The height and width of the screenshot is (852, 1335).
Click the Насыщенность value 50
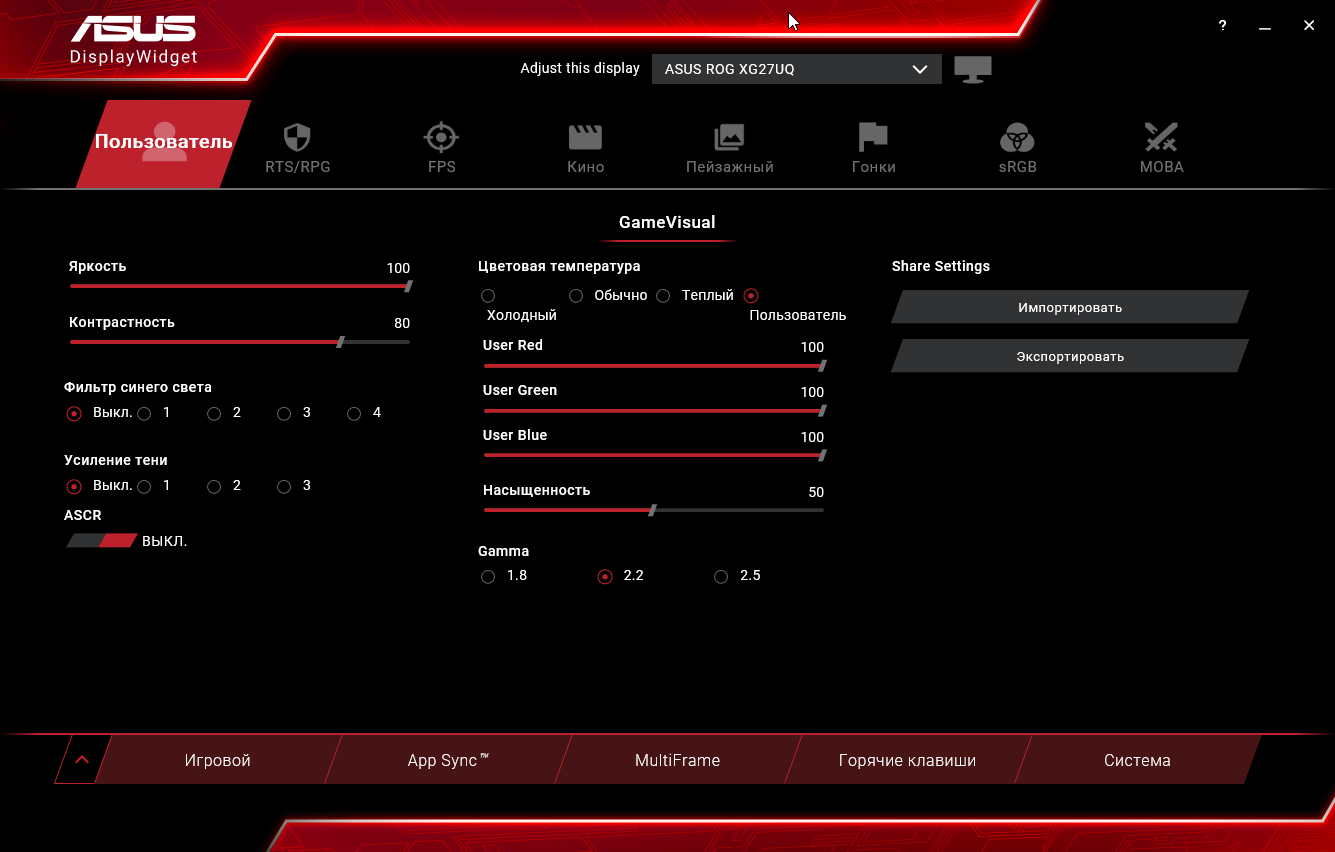click(x=816, y=492)
